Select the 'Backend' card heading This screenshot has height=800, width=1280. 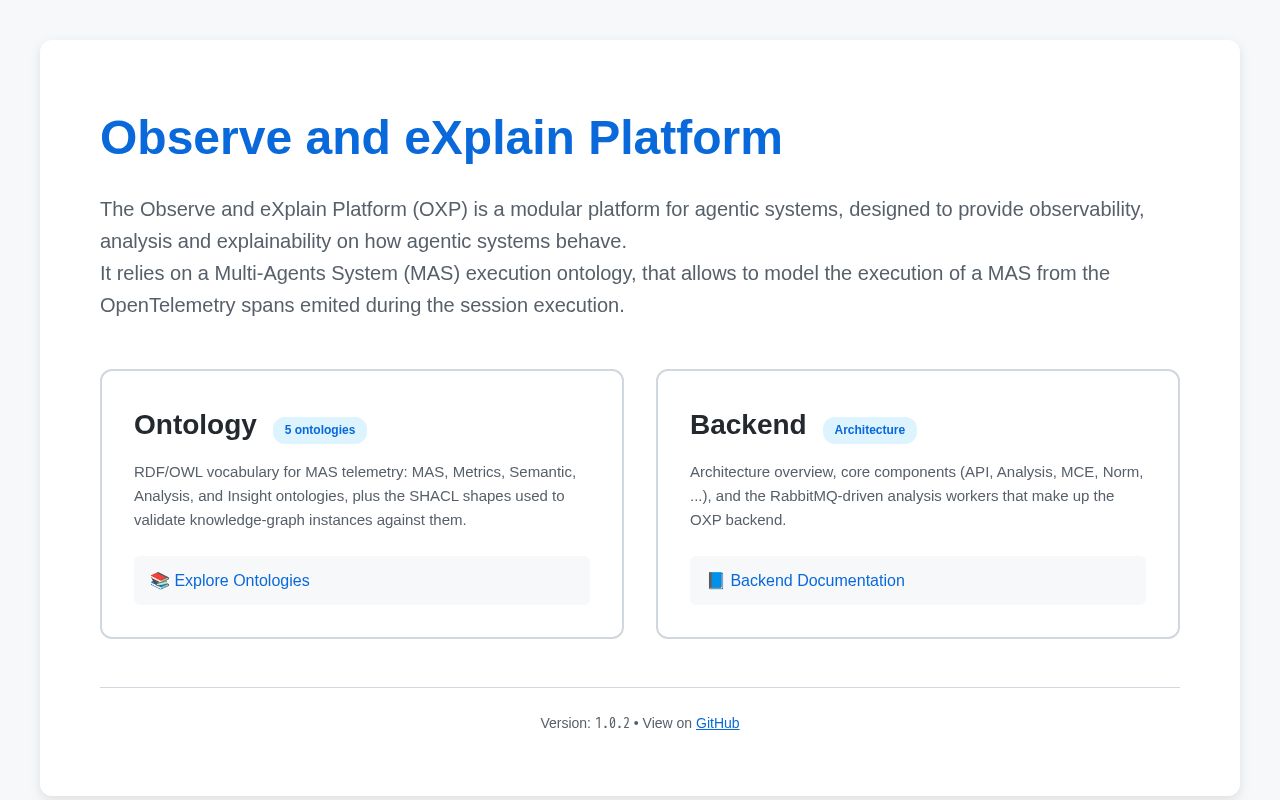748,425
